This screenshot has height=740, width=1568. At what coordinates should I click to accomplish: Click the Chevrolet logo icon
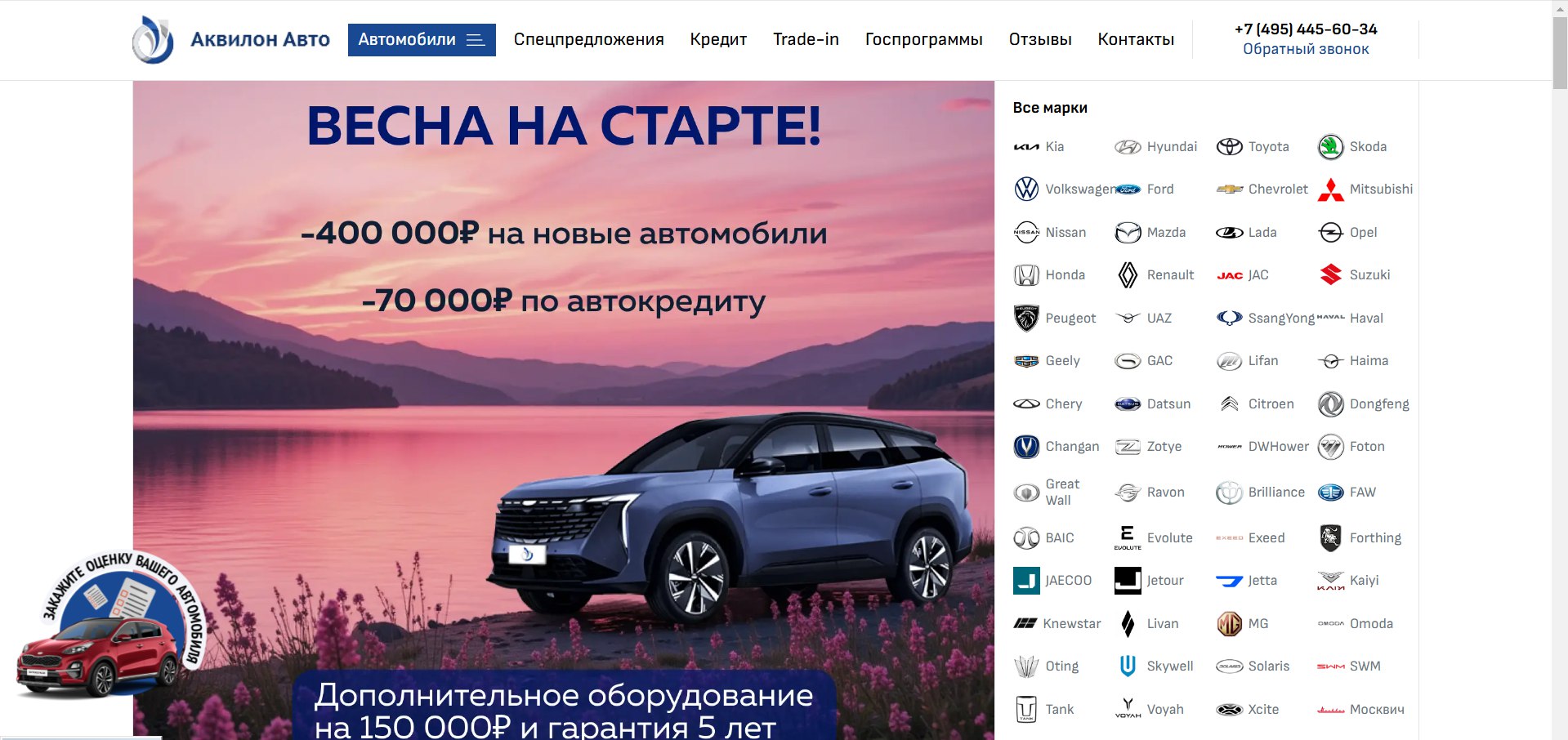pyautogui.click(x=1229, y=189)
